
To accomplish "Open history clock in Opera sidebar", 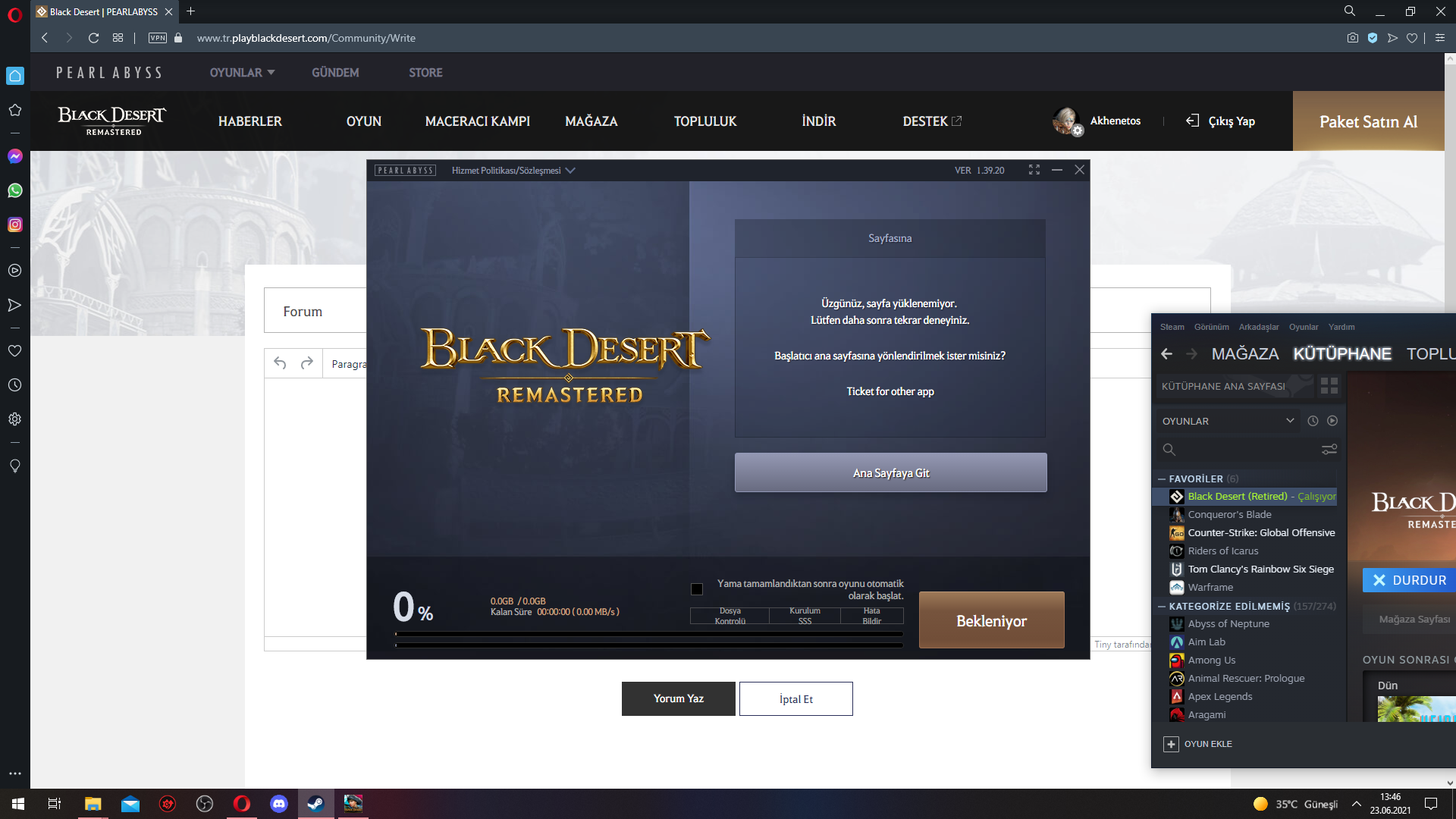I will pyautogui.click(x=15, y=385).
